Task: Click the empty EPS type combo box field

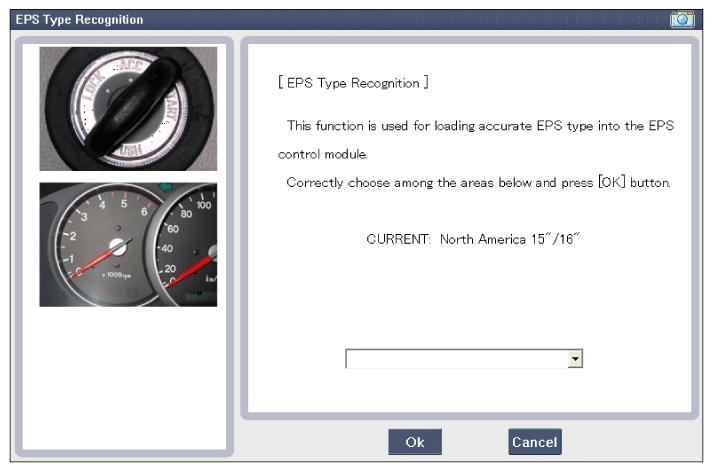Action: pos(456,359)
